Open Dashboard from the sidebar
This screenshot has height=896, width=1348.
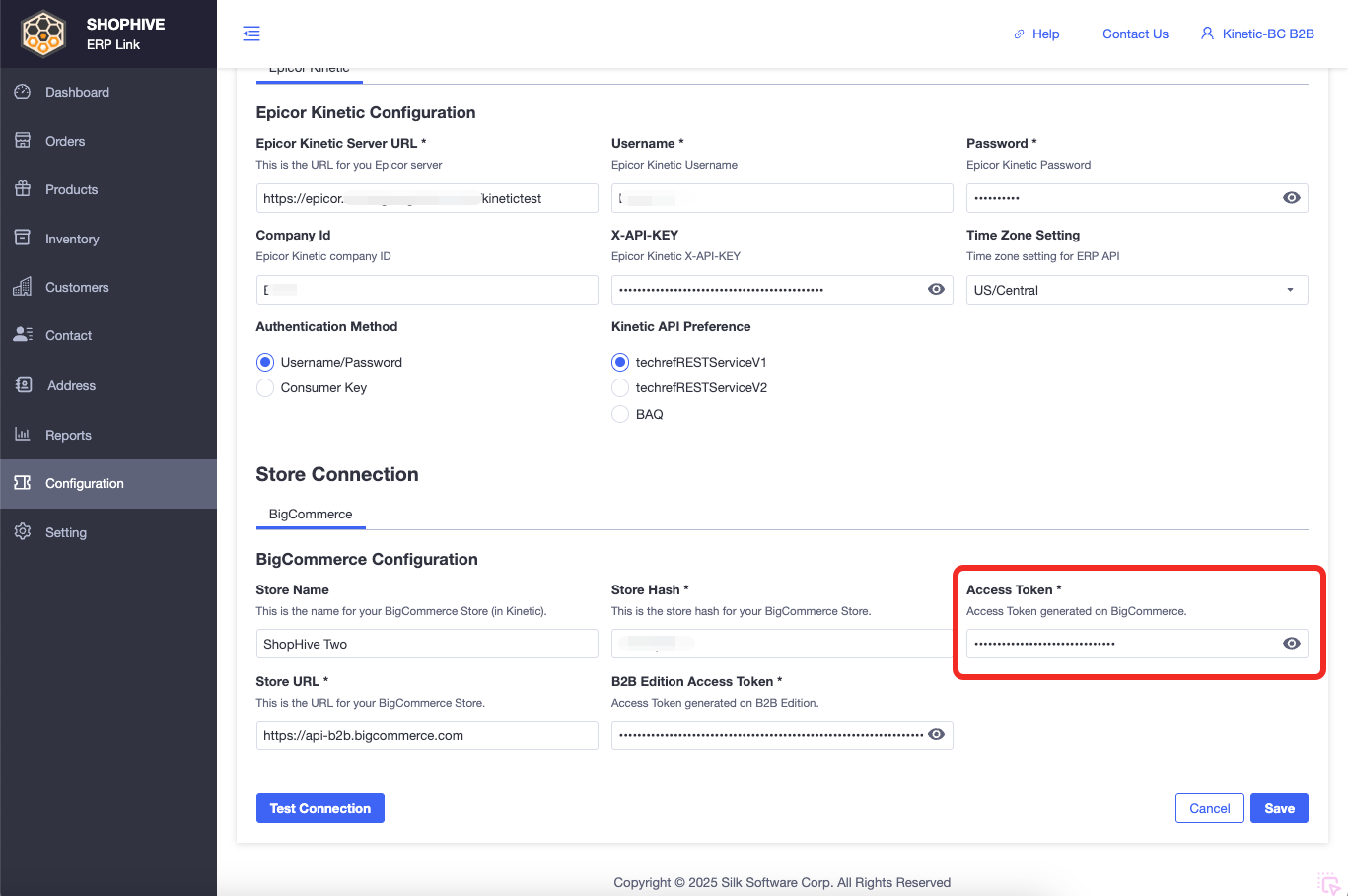108,92
